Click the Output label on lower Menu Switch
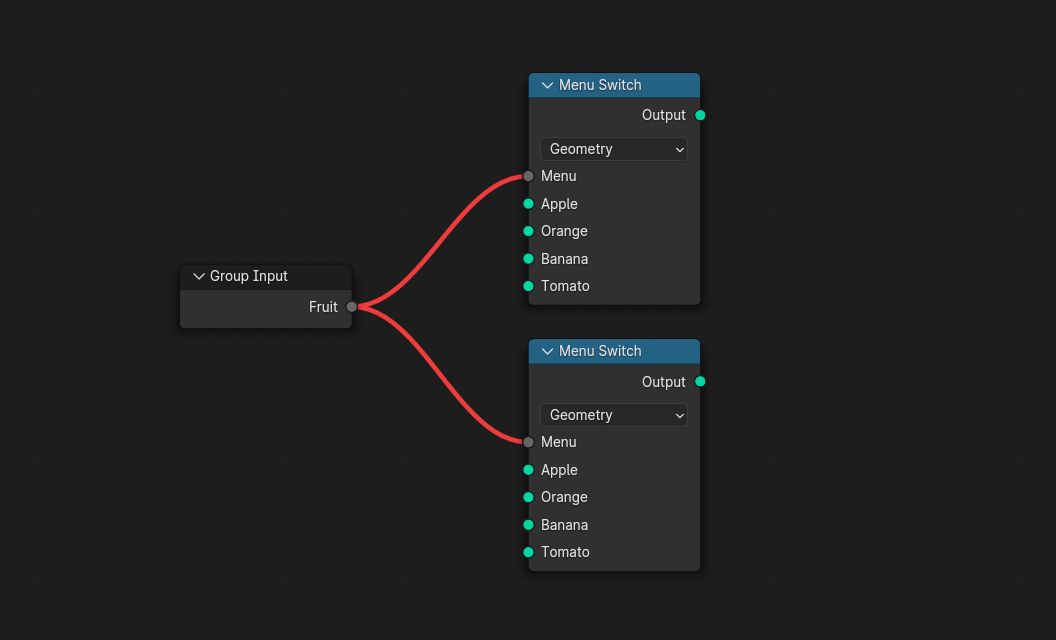This screenshot has width=1056, height=640. pyautogui.click(x=663, y=382)
